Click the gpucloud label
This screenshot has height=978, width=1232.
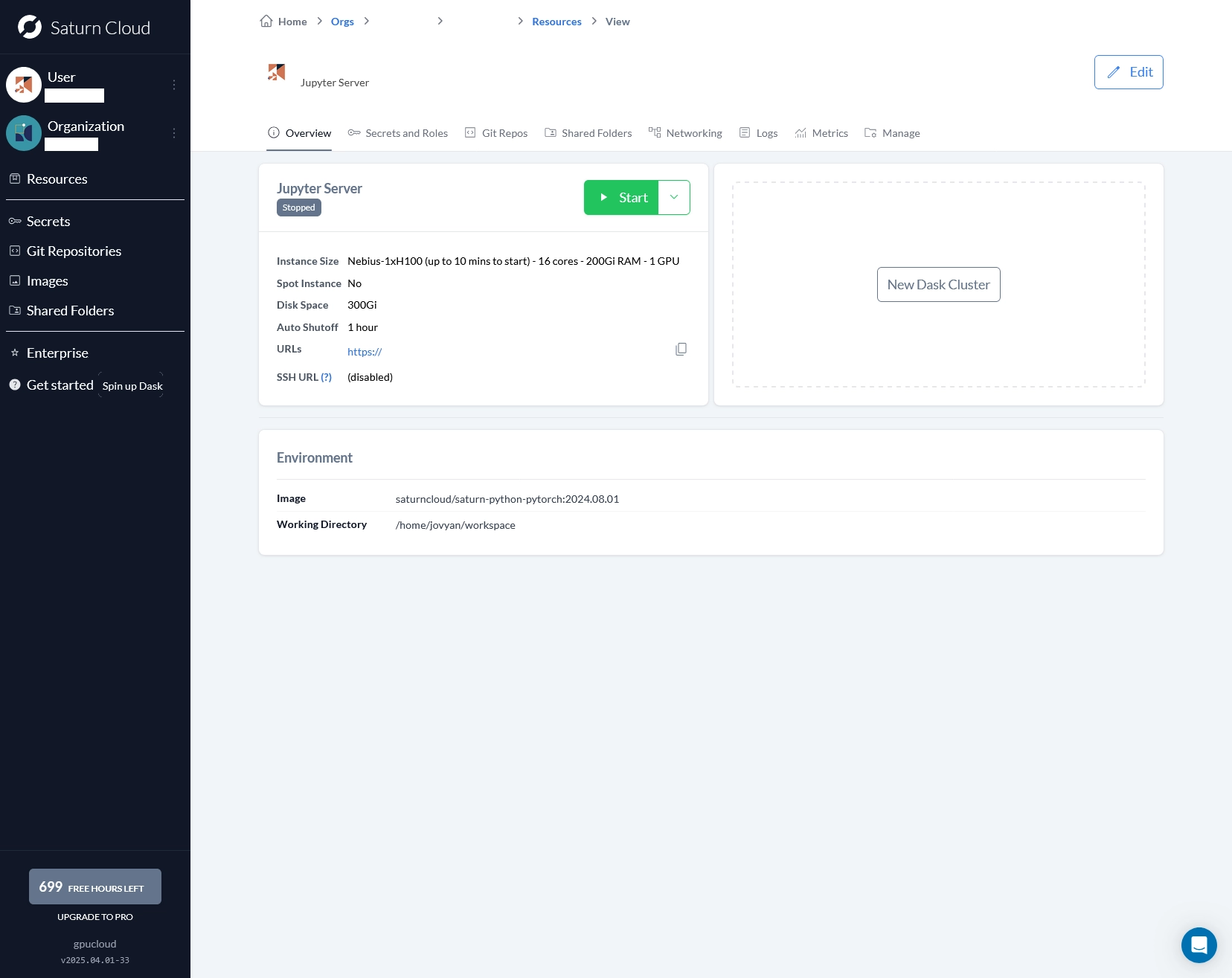point(95,944)
